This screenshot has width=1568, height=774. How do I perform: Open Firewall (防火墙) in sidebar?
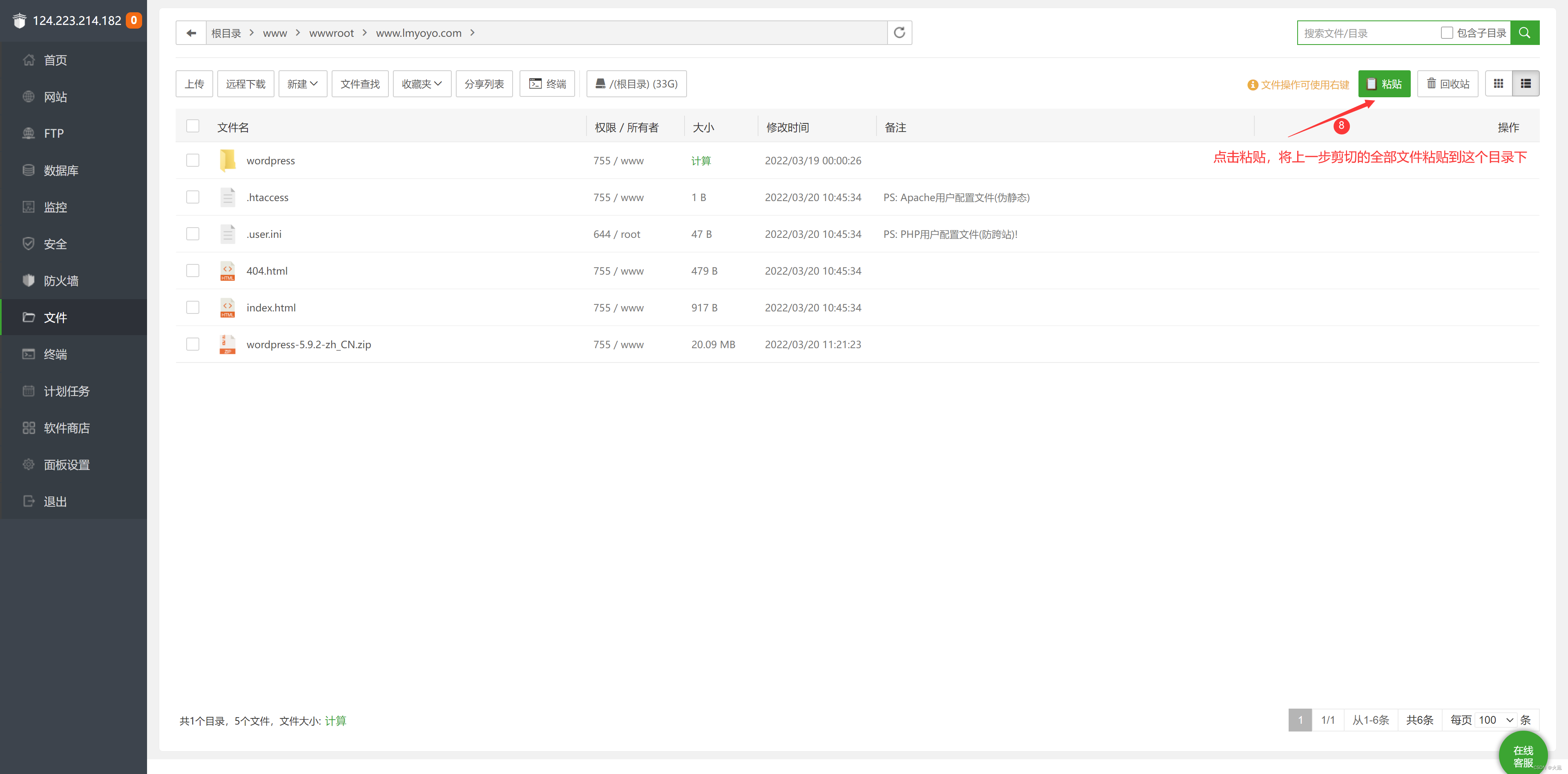pos(74,281)
